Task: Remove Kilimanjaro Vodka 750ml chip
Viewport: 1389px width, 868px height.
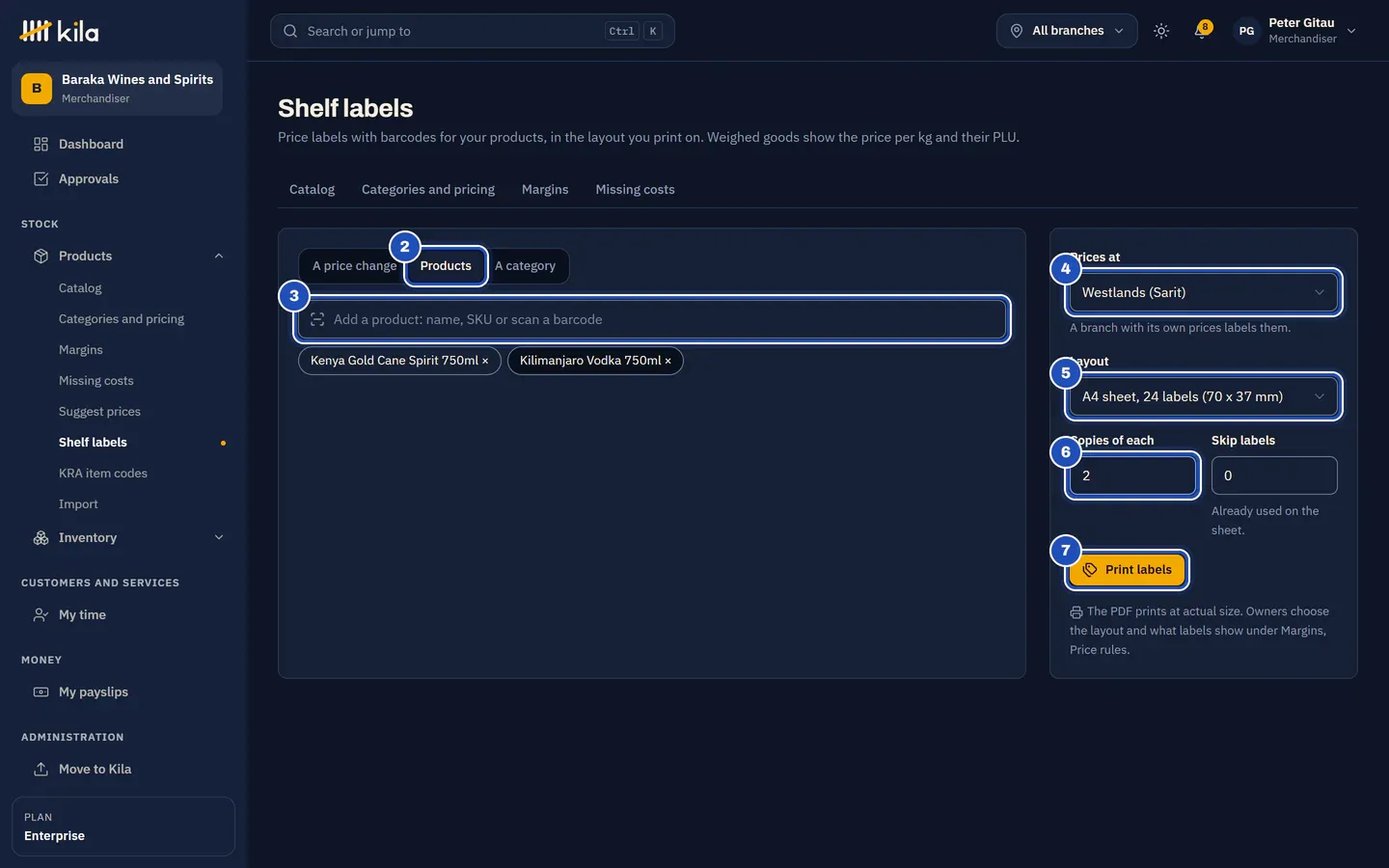Action: [x=667, y=361]
